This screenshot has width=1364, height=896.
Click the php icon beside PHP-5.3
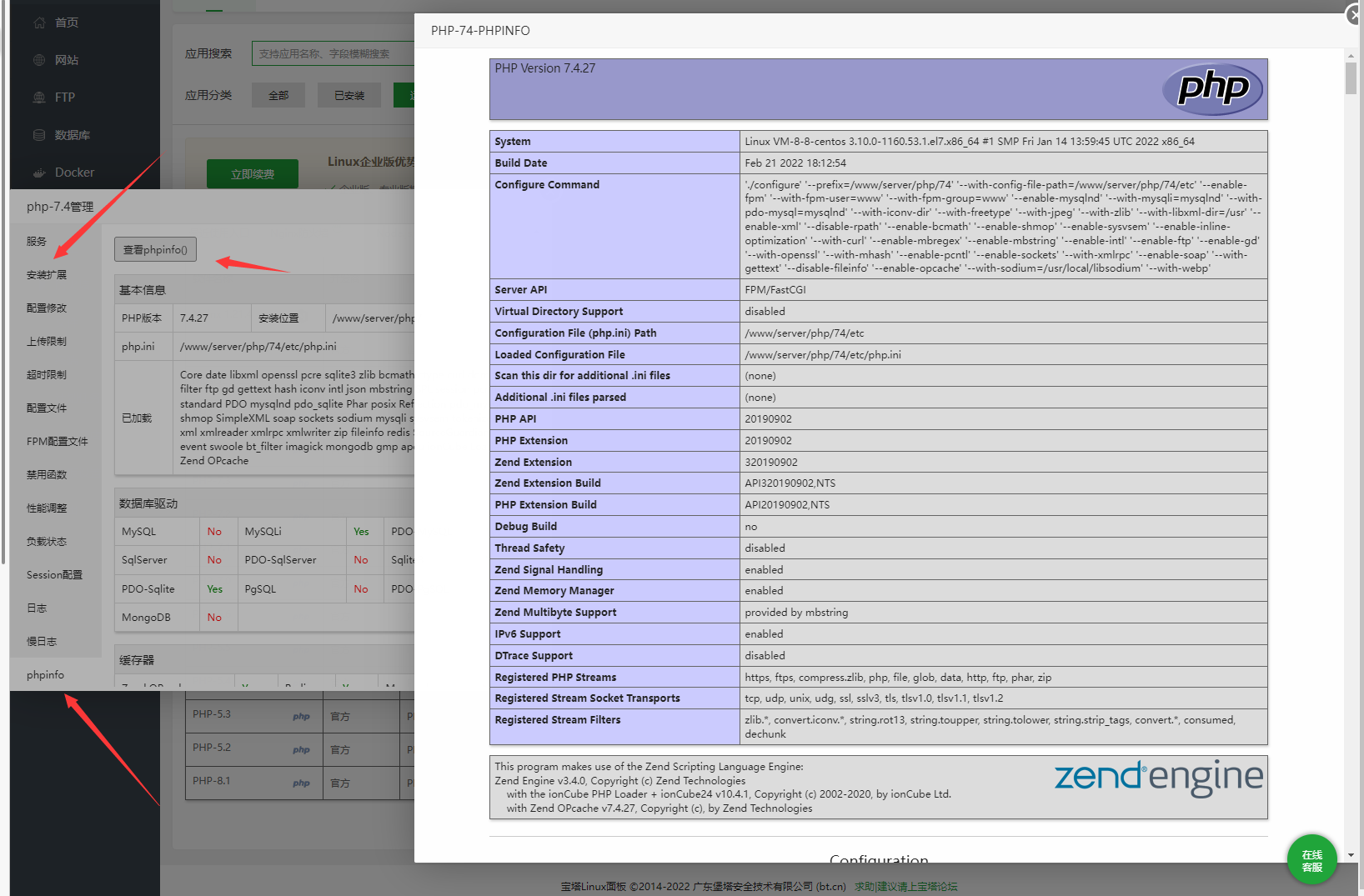point(301,717)
